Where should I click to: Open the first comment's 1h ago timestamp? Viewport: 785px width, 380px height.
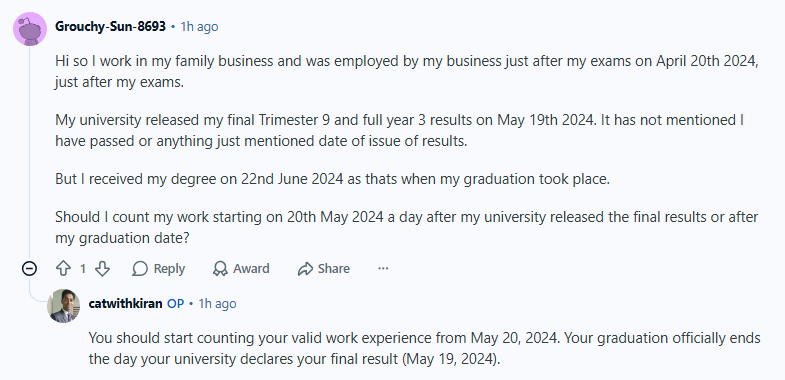click(x=199, y=27)
